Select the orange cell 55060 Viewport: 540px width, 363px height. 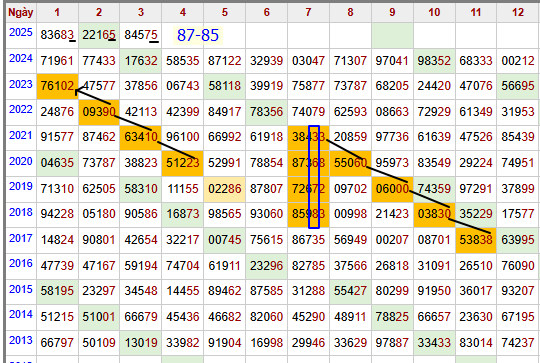[x=350, y=163]
